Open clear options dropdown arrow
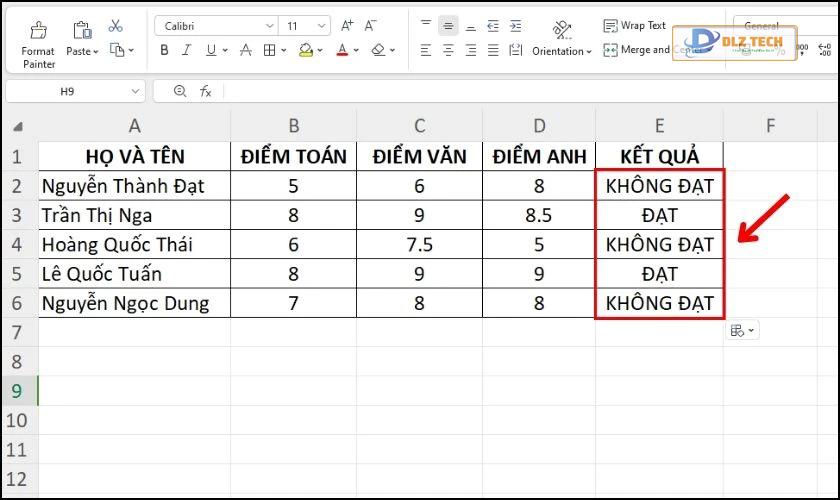The height and width of the screenshot is (500, 840). 392,50
